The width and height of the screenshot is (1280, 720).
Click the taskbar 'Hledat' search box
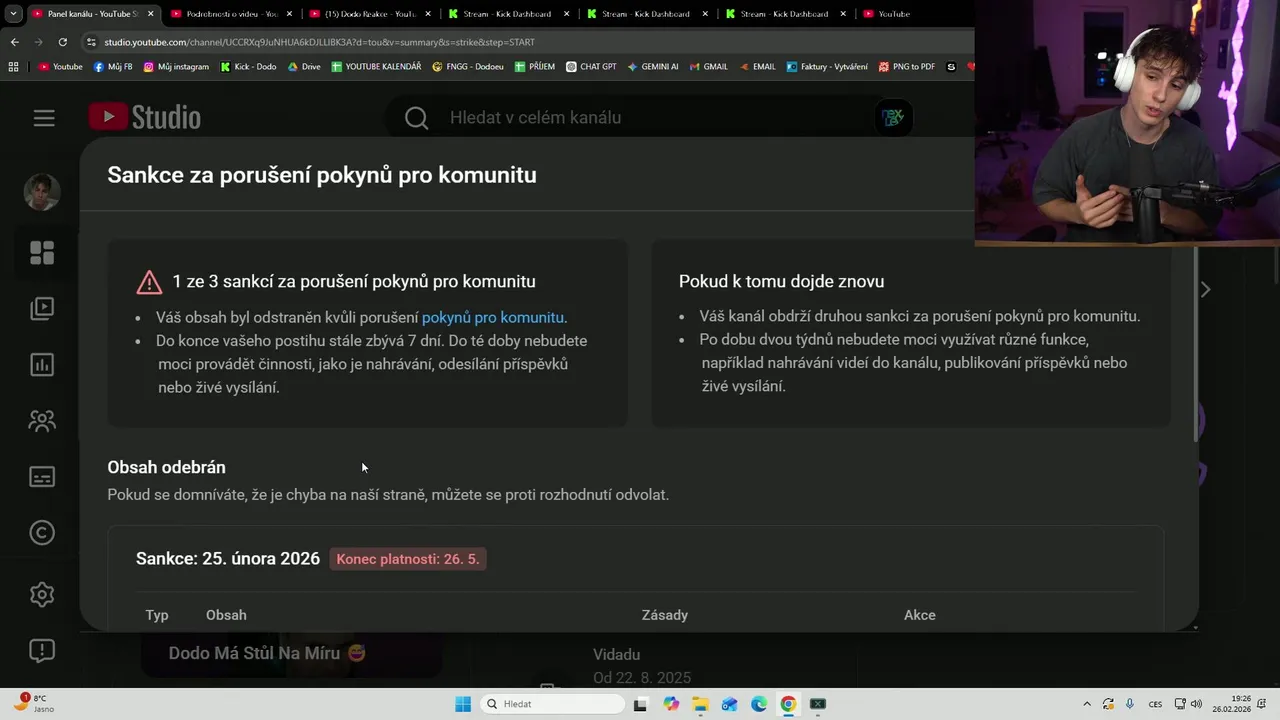(552, 704)
